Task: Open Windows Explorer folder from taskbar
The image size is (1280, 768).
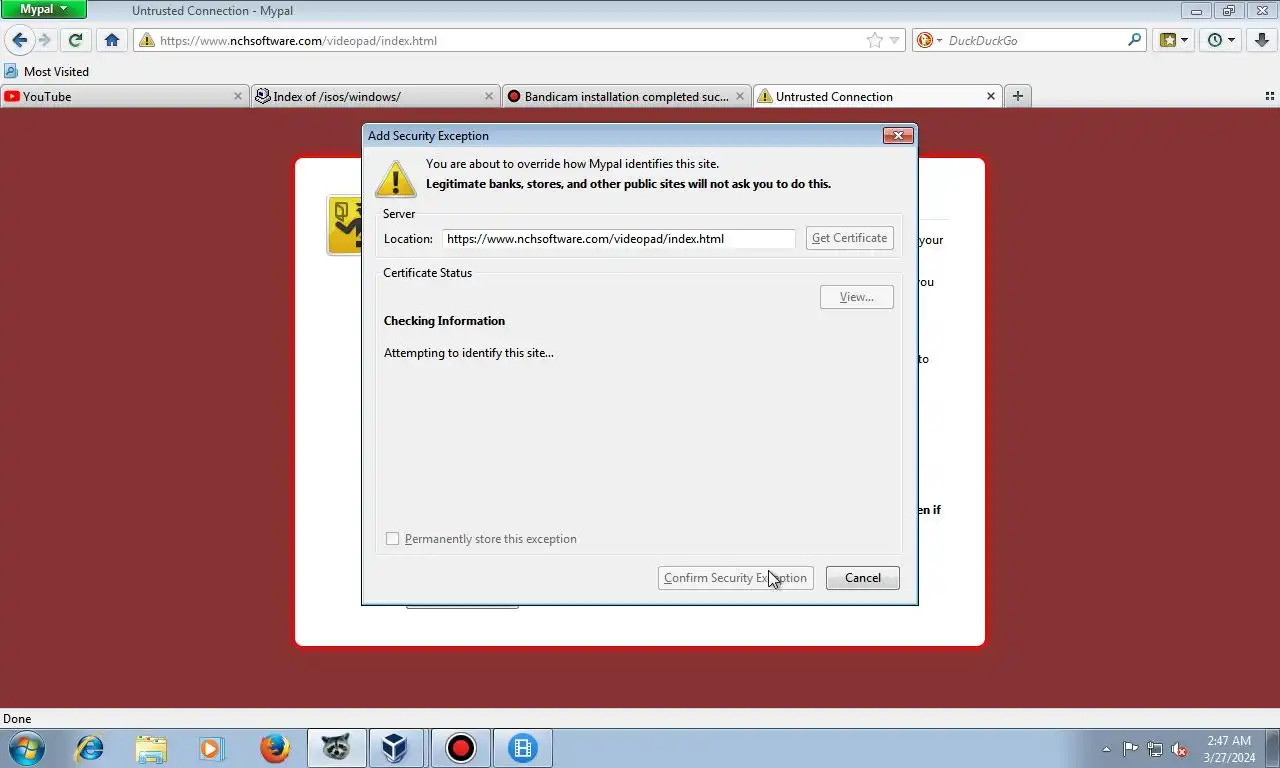Action: tap(151, 748)
